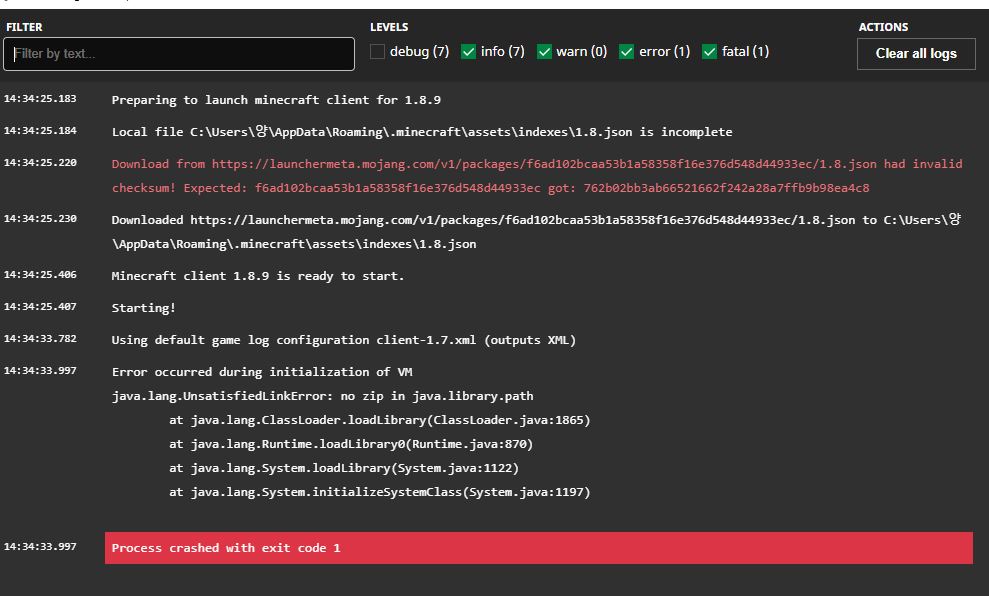This screenshot has width=989, height=596.
Task: Select 'Minecraft client 1.8.9 is ready to start' line
Action: coord(258,276)
